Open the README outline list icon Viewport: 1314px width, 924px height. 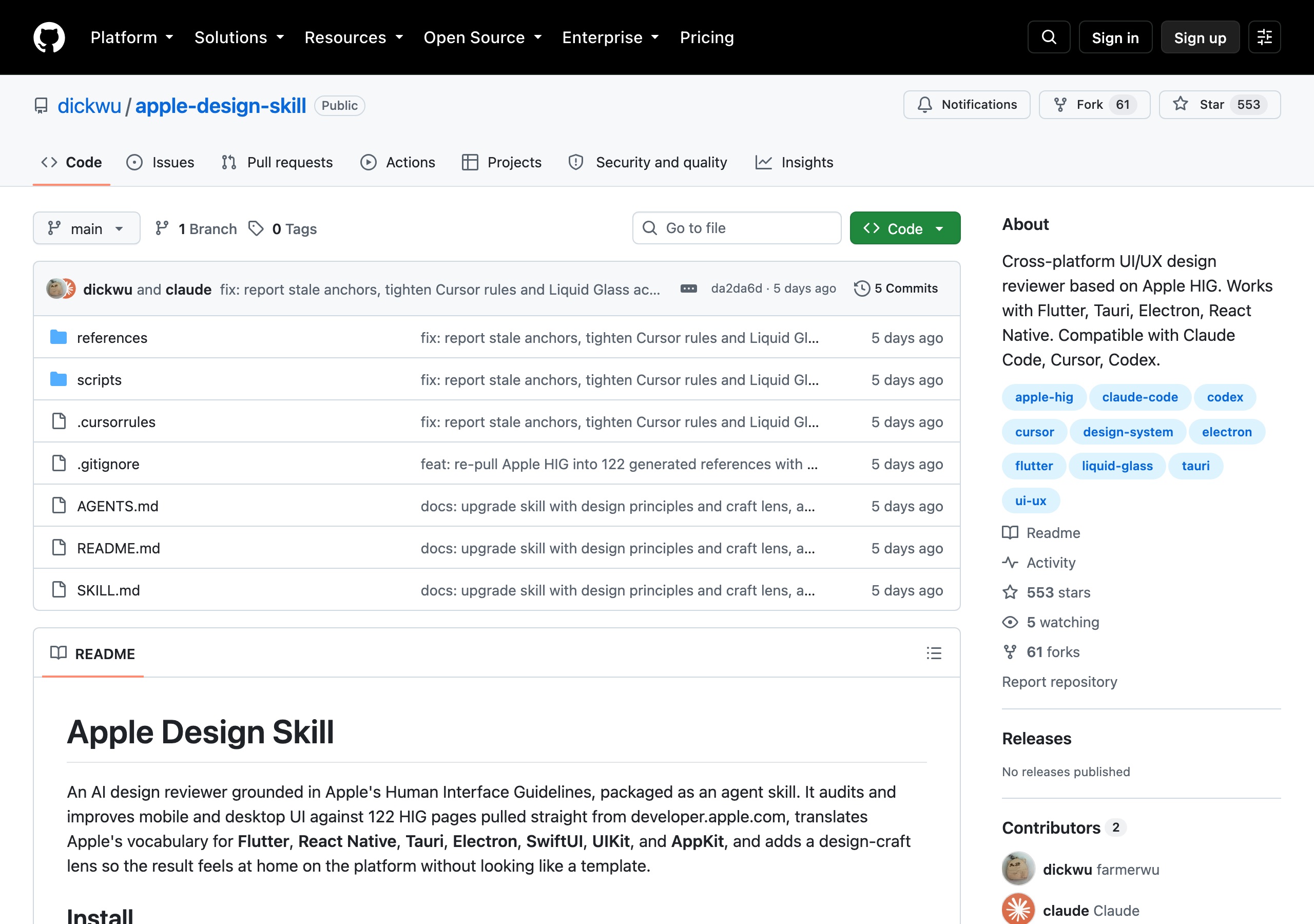(934, 653)
